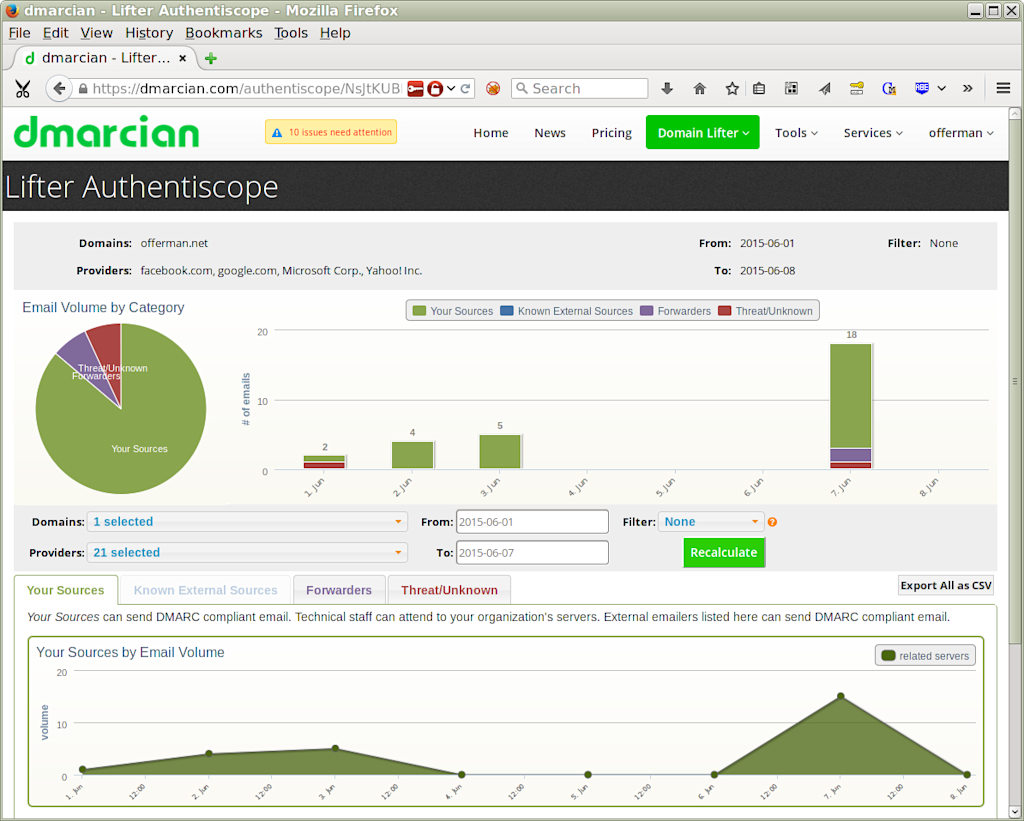Click Export All as CSV button

pyautogui.click(x=946, y=585)
